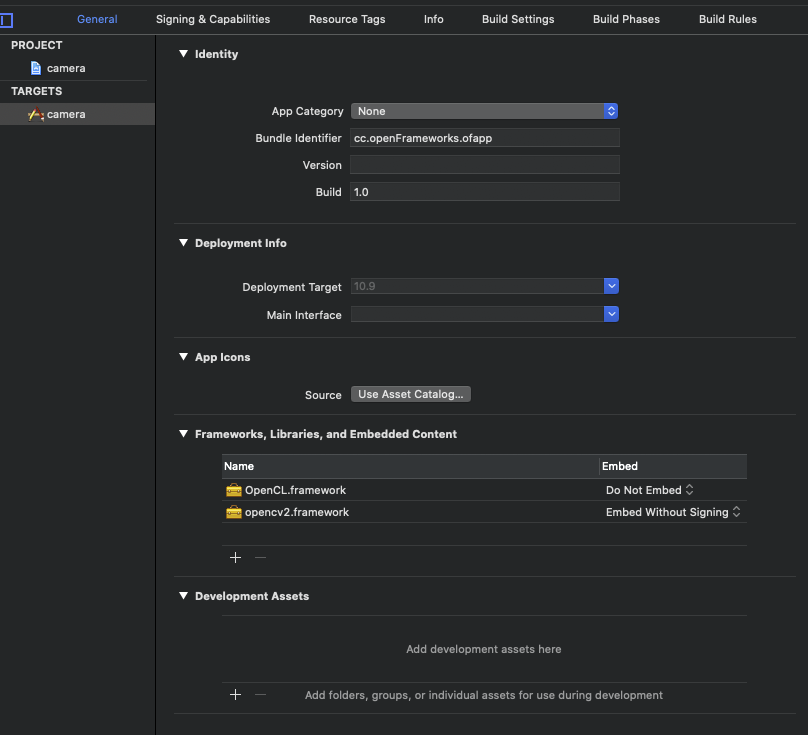Add a development asset with plus icon
Screen dimensions: 808x735
(x=236, y=695)
